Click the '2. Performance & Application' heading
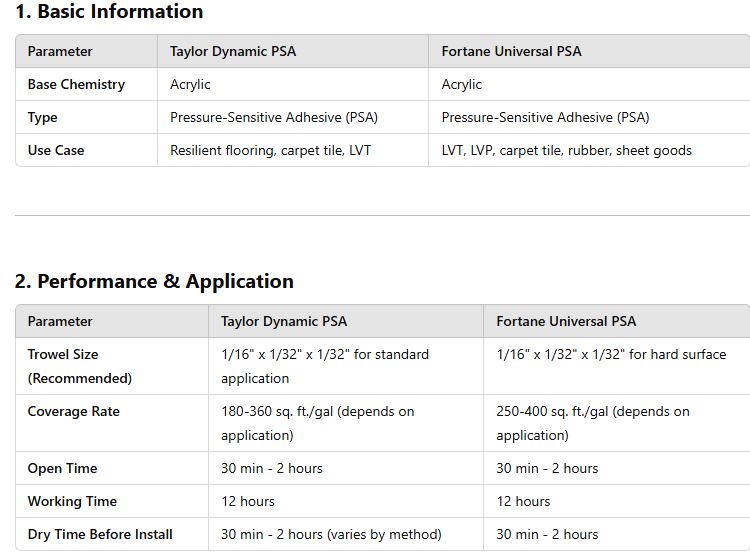The height and width of the screenshot is (555, 750). 154,281
